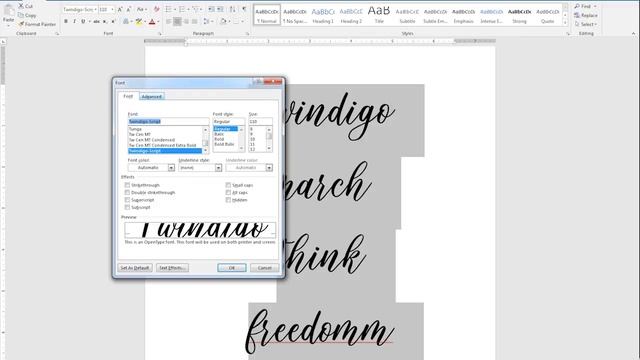Select the Font tab in Font dialog
The height and width of the screenshot is (360, 640).
pyautogui.click(x=128, y=96)
